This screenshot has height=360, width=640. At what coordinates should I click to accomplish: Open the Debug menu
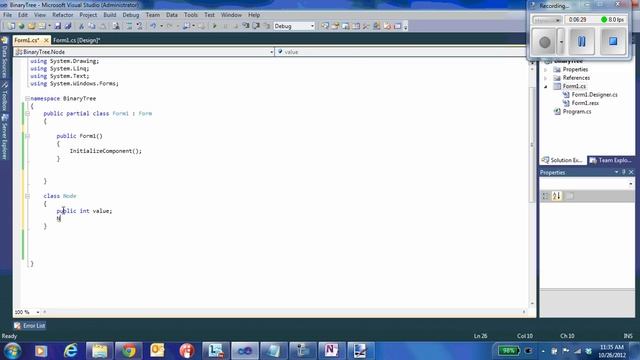point(131,15)
